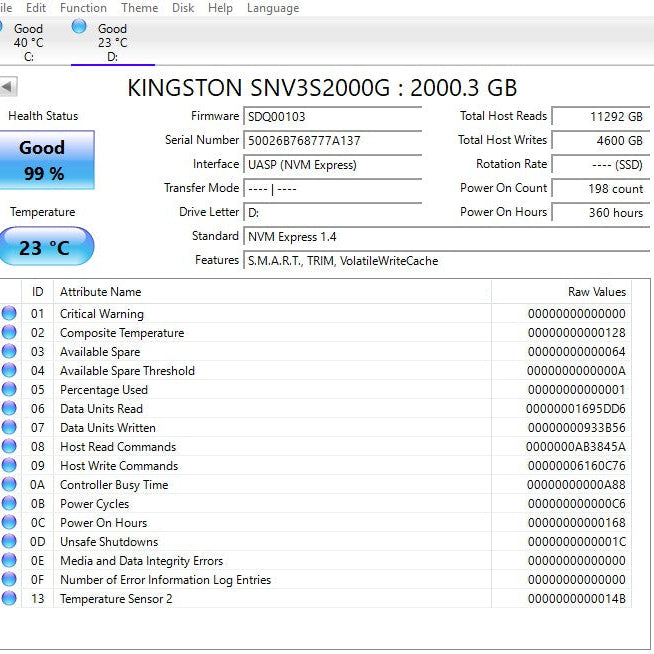
Task: Click raw value 0000000000A88
Action: tap(576, 485)
